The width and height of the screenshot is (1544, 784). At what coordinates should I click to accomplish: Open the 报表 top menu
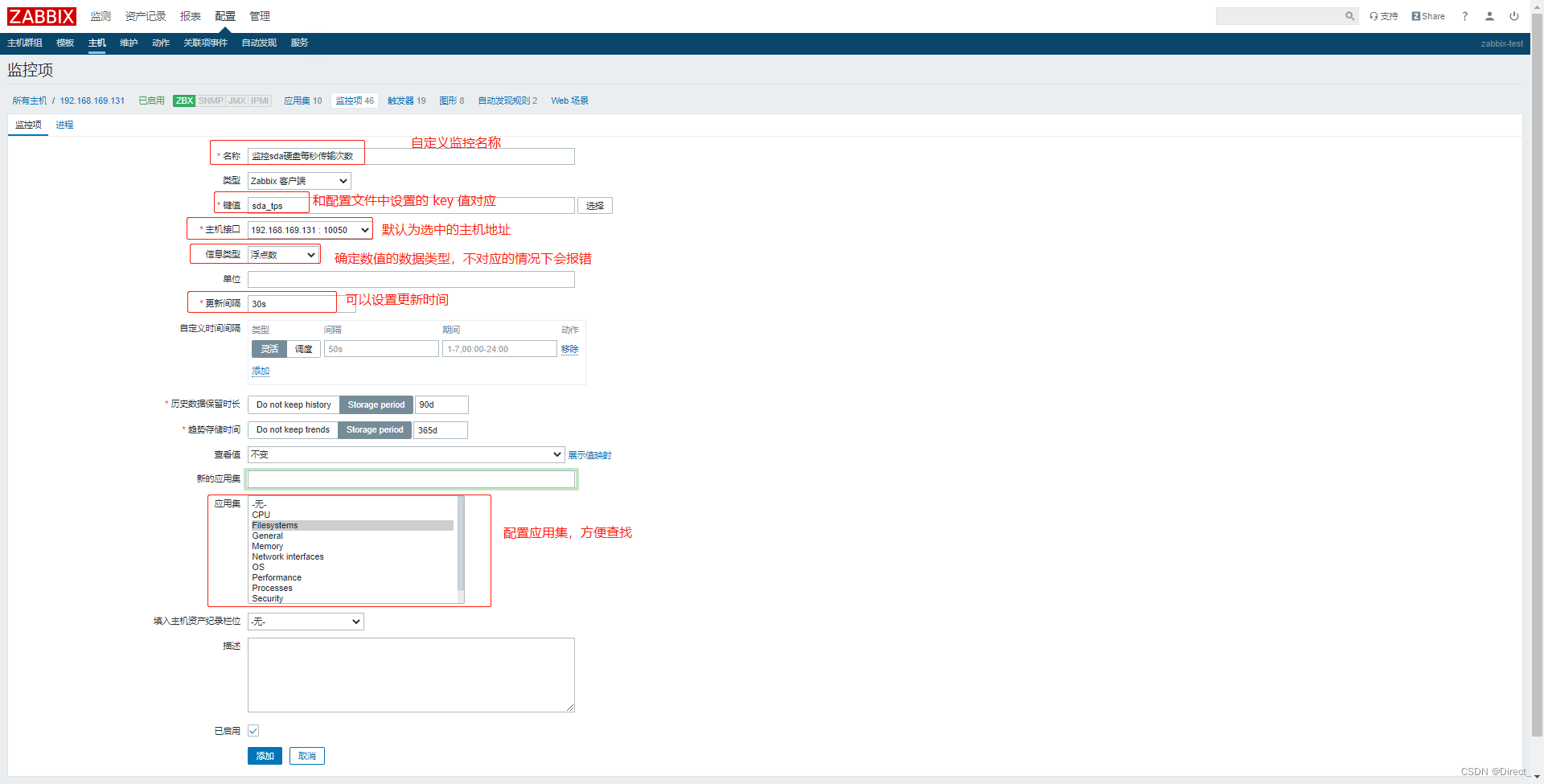(x=191, y=16)
